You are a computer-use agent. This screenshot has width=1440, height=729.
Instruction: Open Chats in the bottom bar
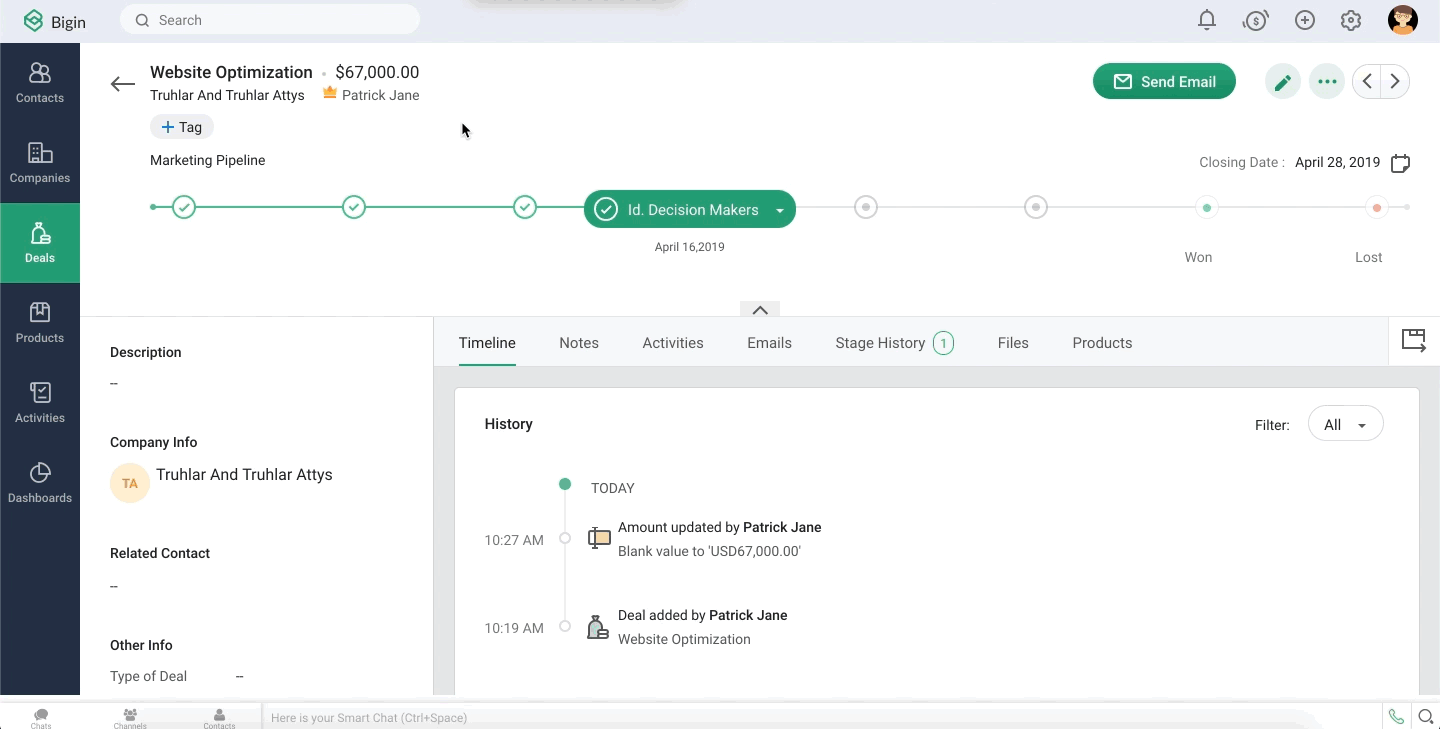pyautogui.click(x=41, y=718)
